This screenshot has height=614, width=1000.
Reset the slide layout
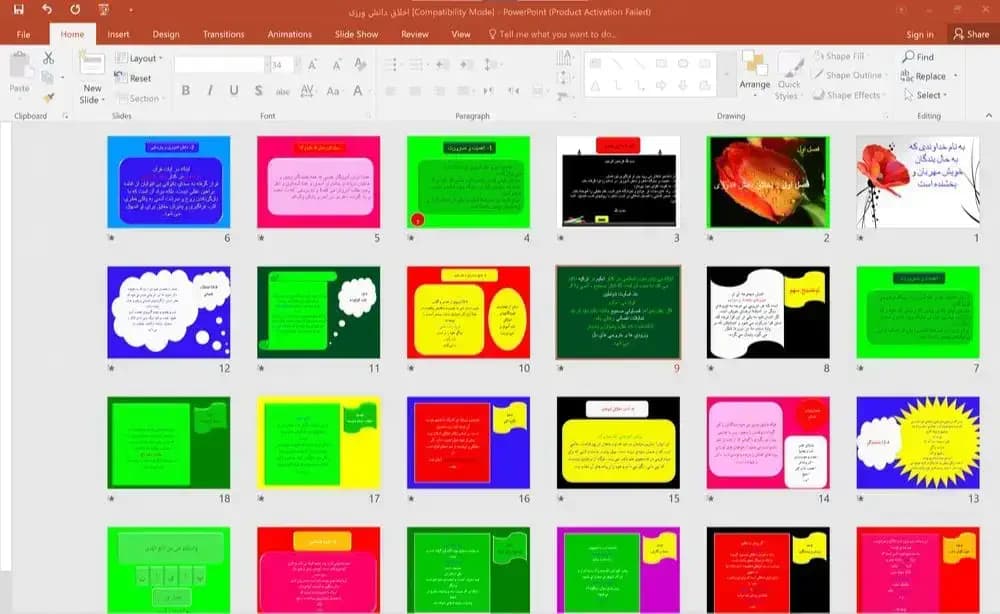pos(133,78)
